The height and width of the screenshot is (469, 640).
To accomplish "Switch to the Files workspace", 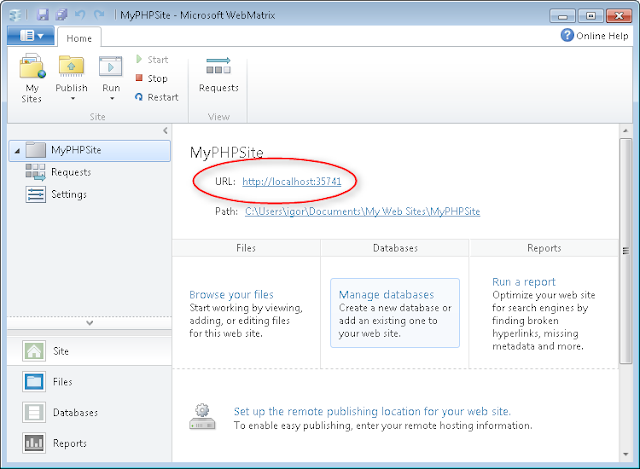I will coord(89,382).
